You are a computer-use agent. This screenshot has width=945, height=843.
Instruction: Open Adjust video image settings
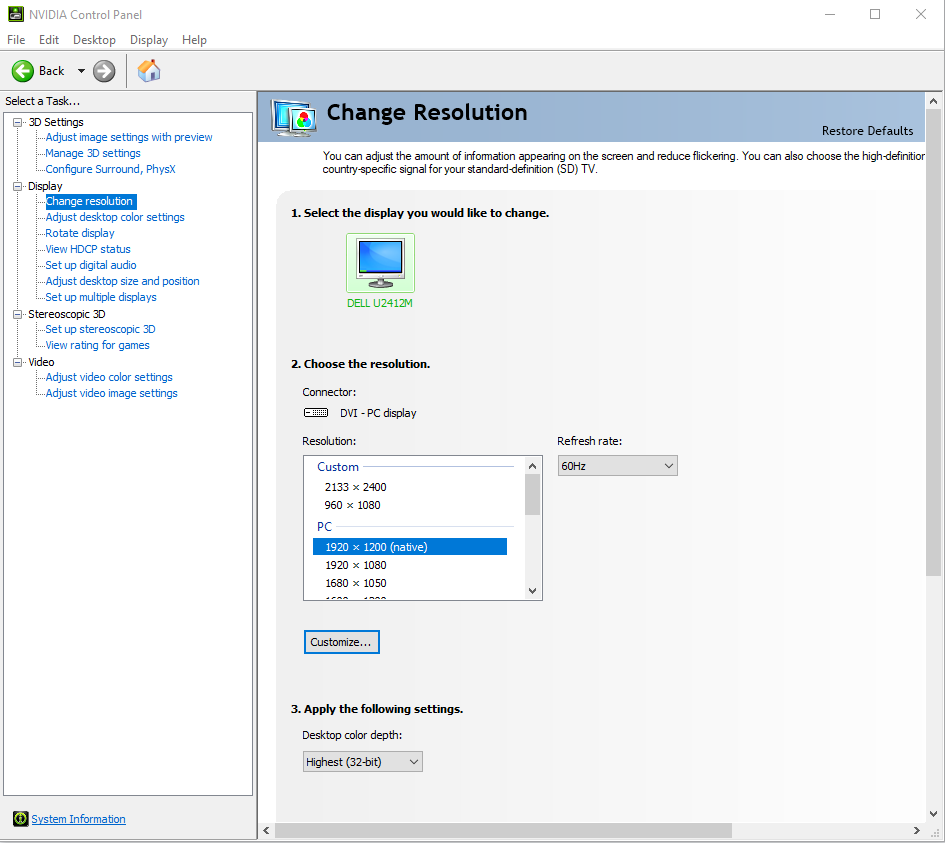[x=111, y=393]
